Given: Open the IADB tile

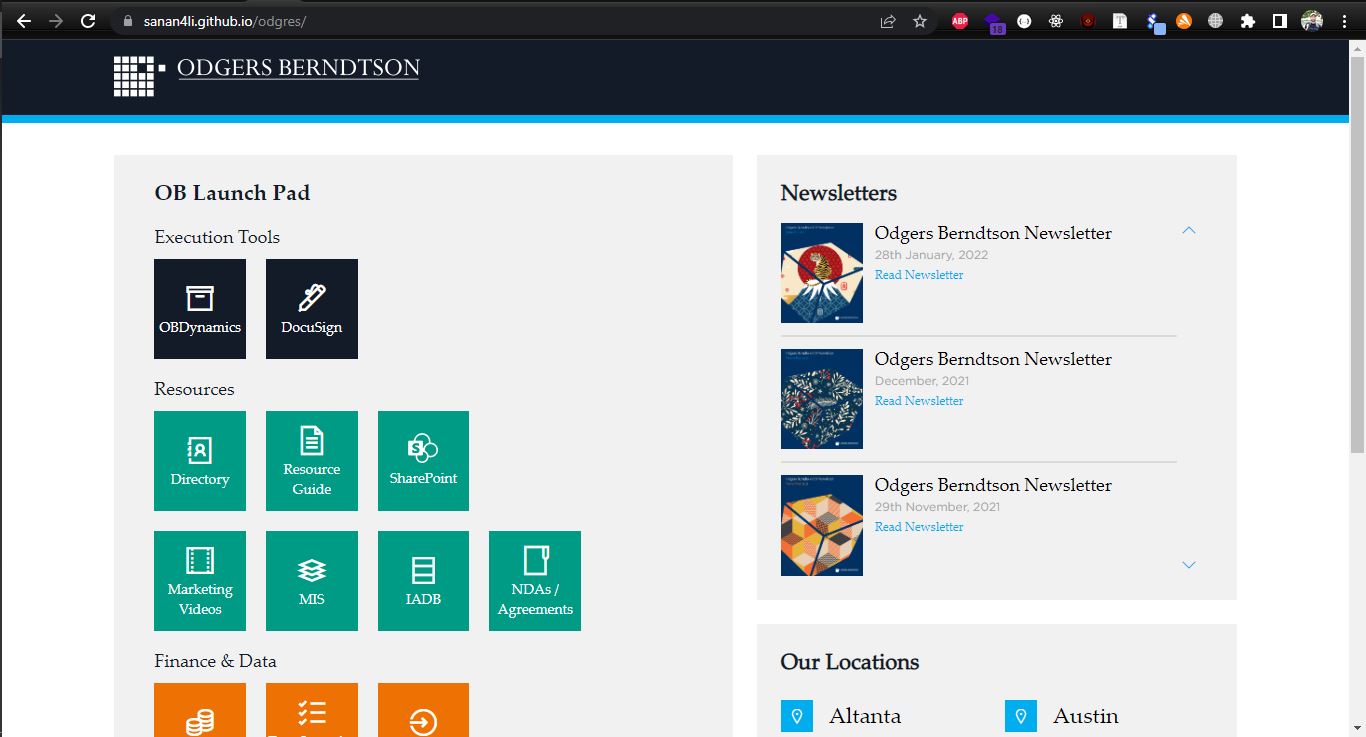Looking at the screenshot, I should [x=423, y=581].
